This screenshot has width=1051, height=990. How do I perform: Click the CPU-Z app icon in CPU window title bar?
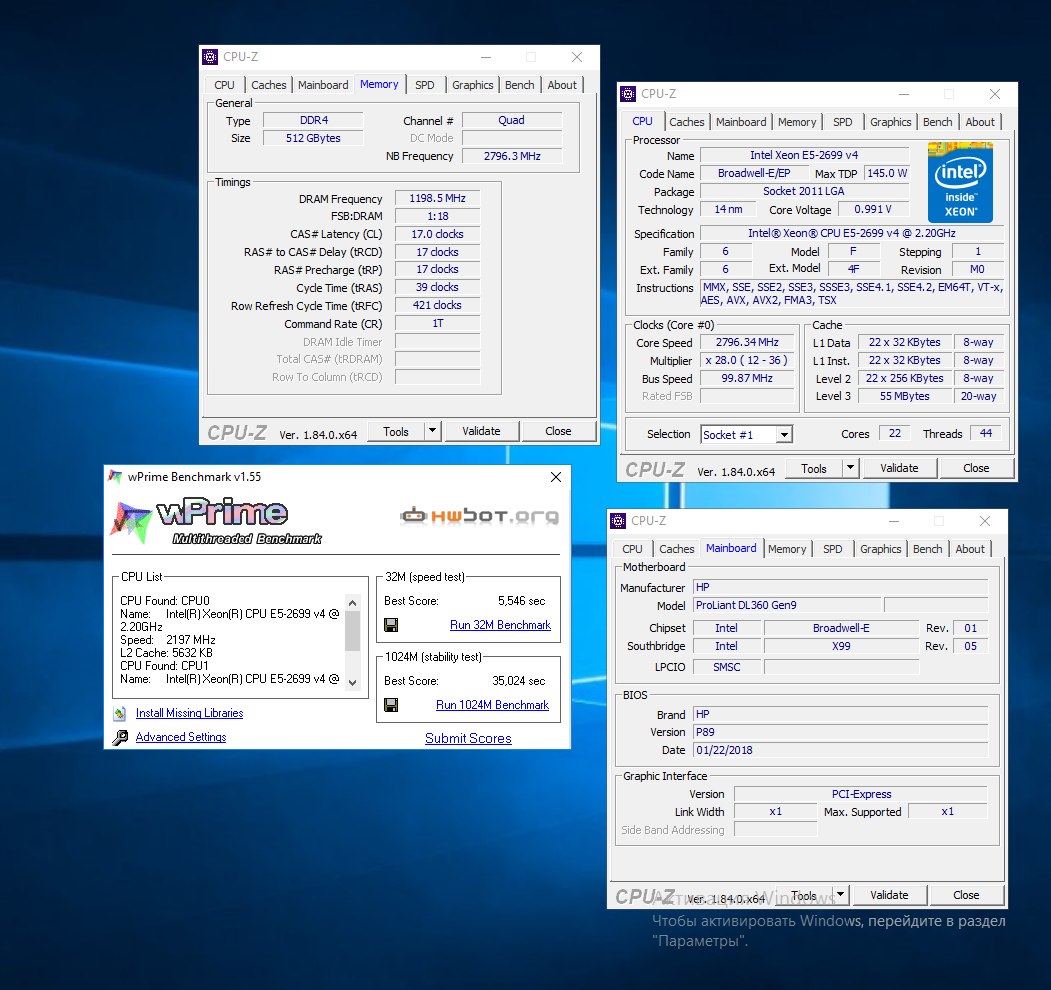coord(628,94)
